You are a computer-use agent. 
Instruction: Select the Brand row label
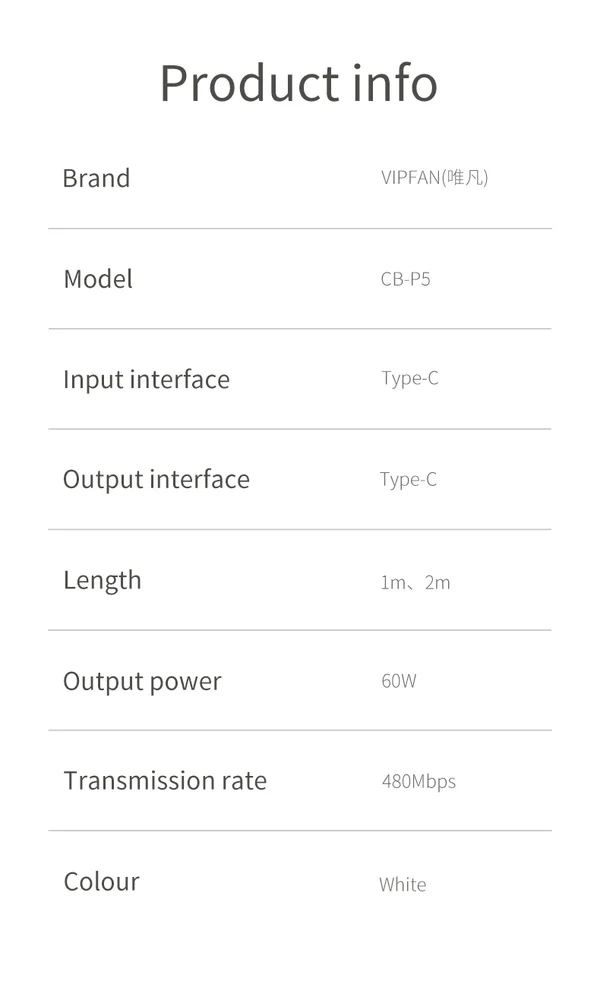(x=96, y=178)
